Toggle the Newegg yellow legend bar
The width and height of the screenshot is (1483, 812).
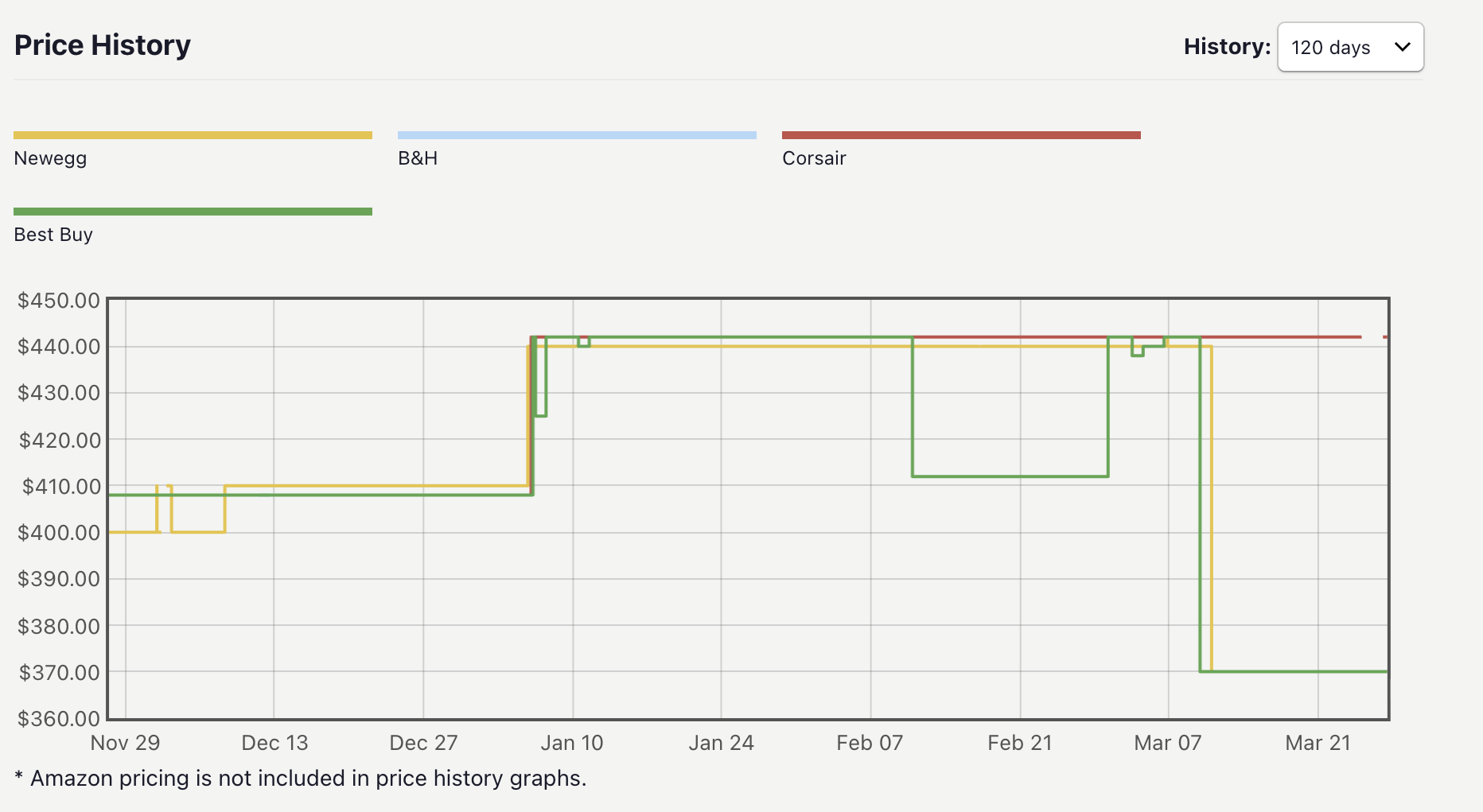193,135
